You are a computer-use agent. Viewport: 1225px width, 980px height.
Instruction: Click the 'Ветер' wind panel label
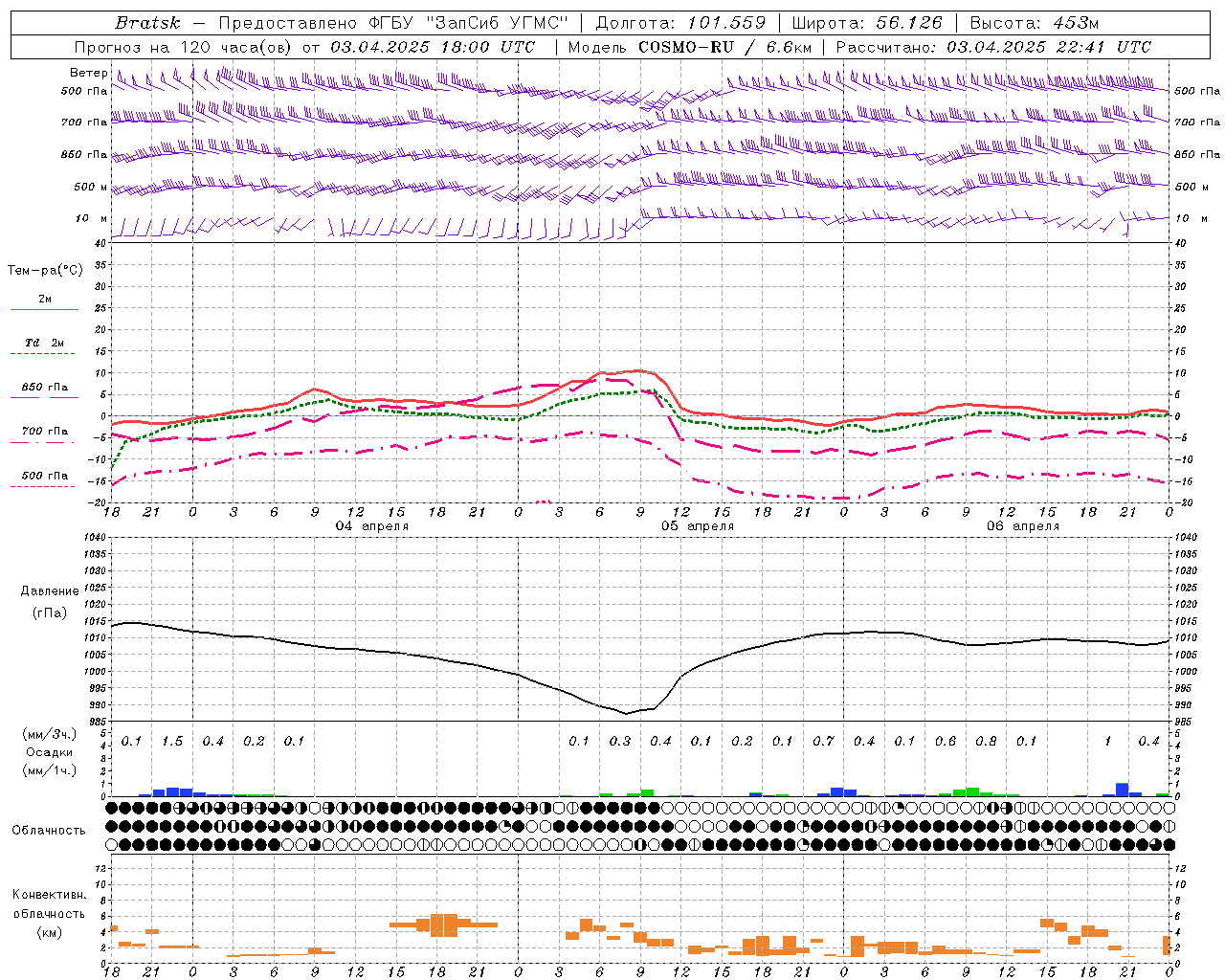[88, 73]
